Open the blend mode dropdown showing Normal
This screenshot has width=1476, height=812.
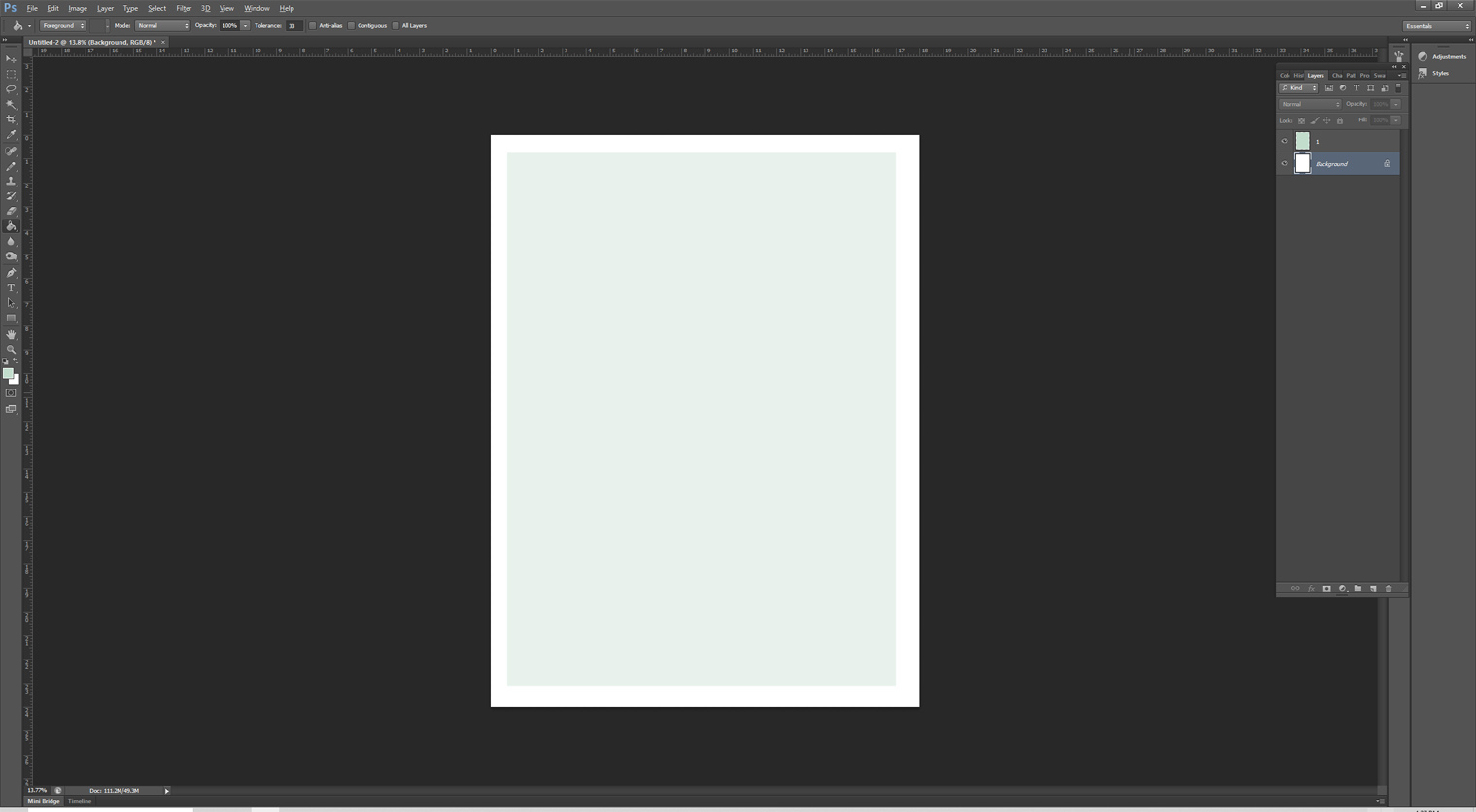coord(1309,104)
